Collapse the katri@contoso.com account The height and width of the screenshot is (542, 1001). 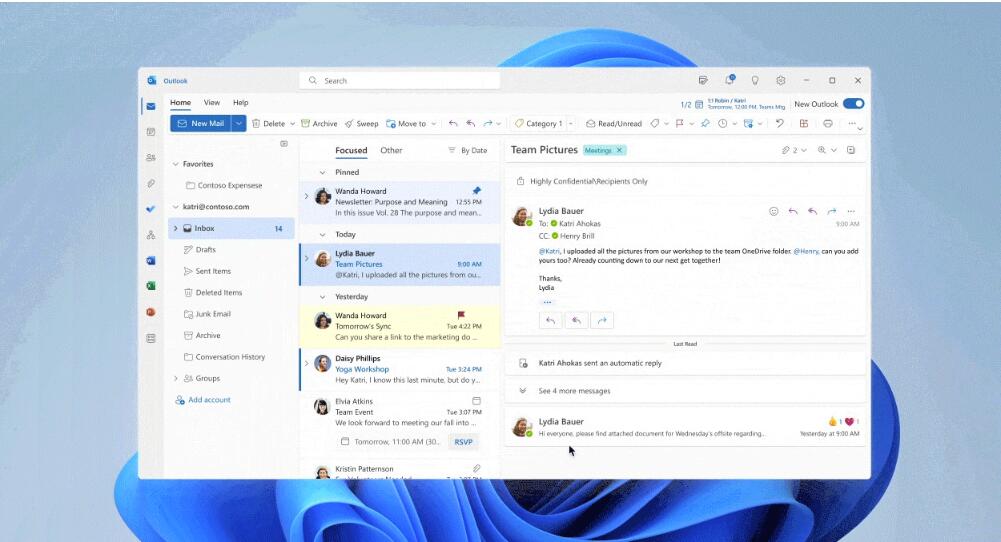(176, 207)
